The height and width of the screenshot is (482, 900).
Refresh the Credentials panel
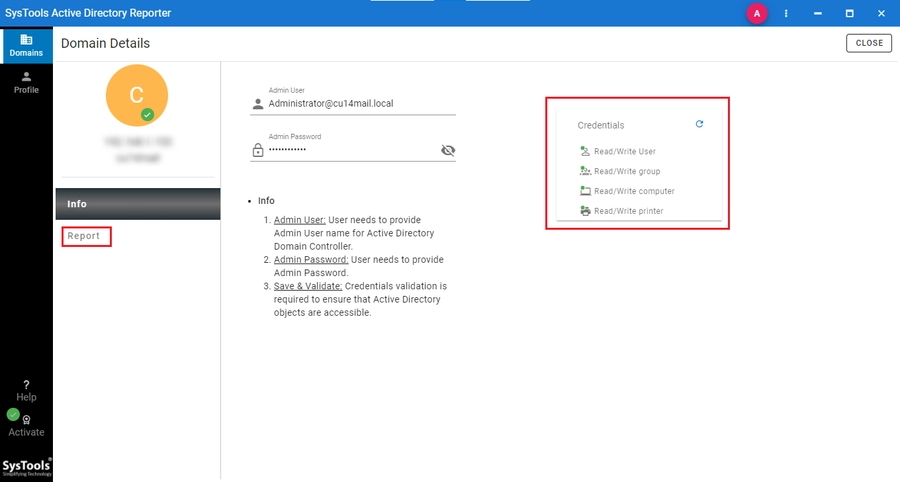pos(699,124)
